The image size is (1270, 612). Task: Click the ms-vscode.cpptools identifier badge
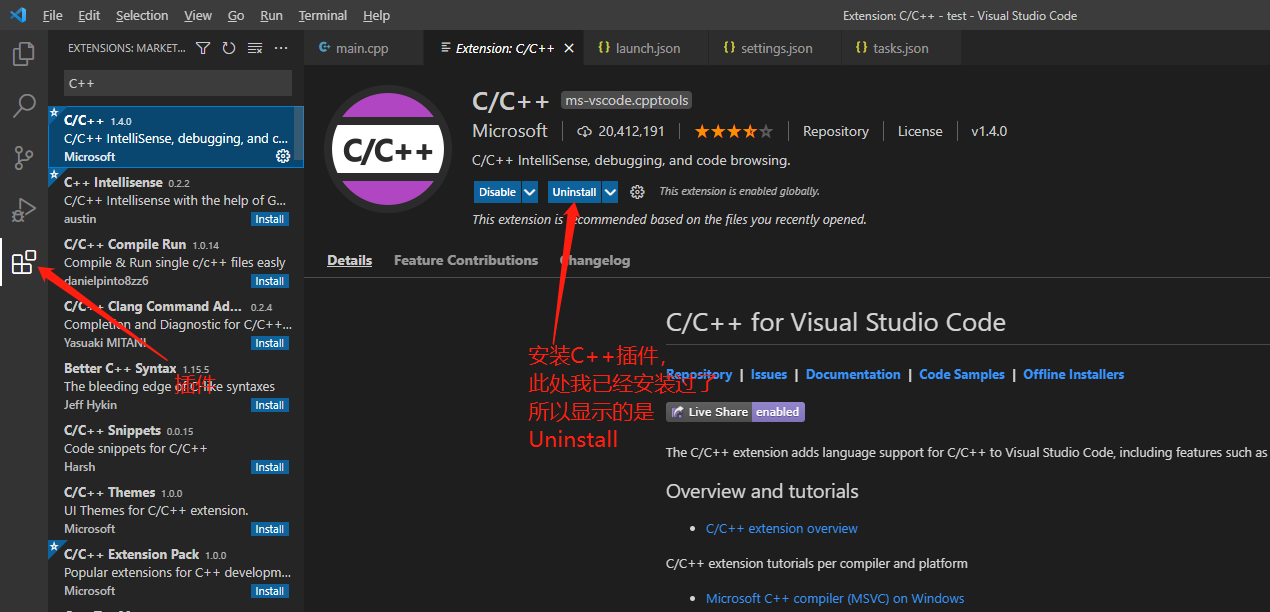point(626,101)
